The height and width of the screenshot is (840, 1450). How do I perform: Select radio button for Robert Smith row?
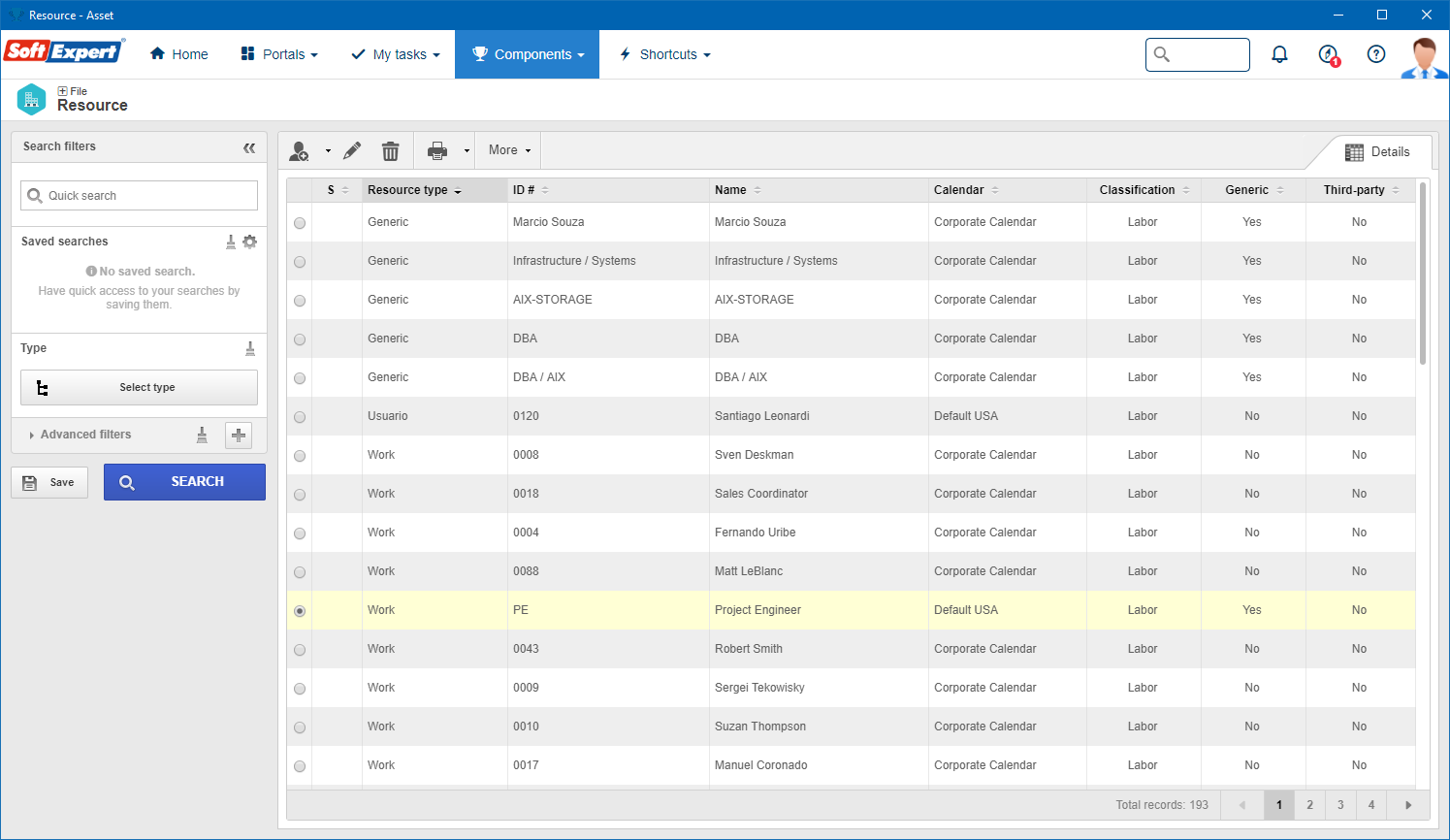pyautogui.click(x=300, y=650)
